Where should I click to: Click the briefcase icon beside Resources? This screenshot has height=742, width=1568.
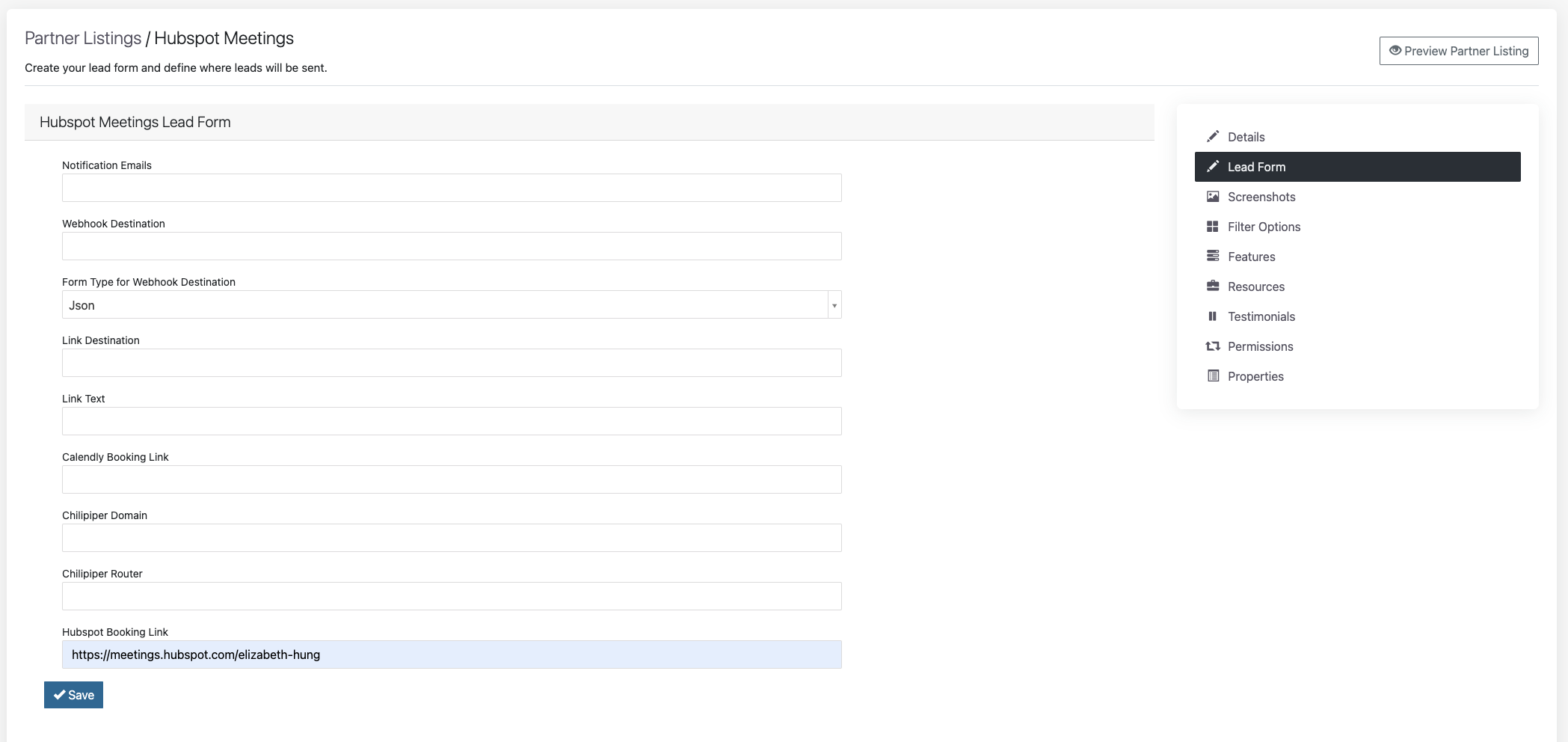pos(1213,286)
